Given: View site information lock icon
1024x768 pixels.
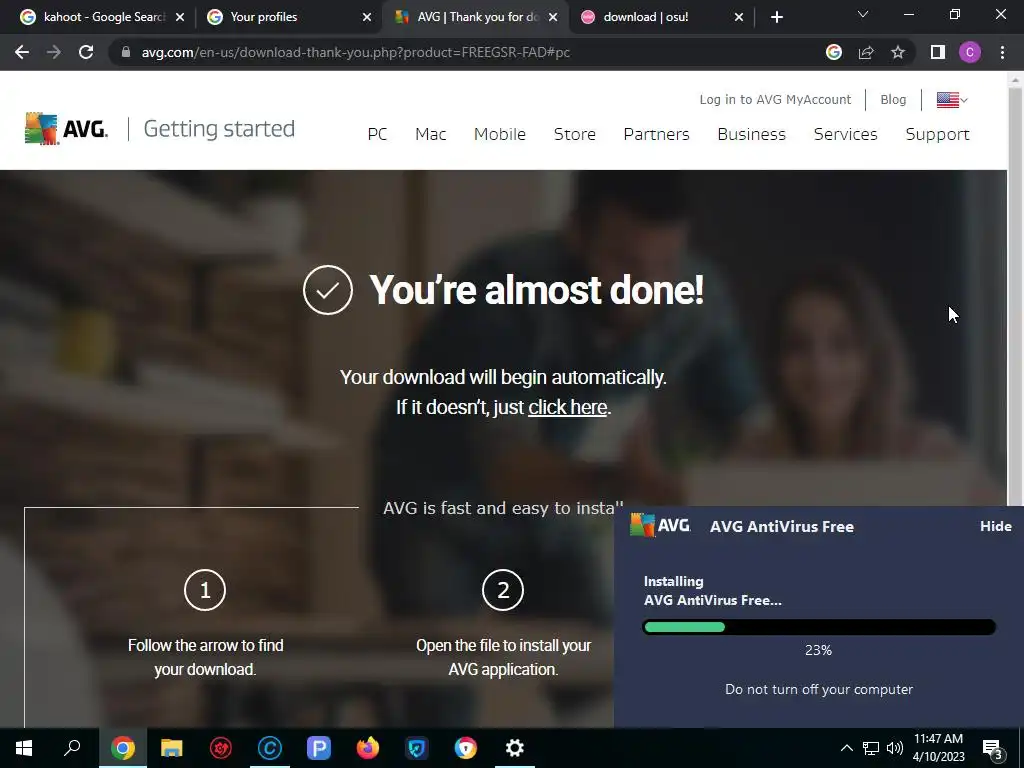Looking at the screenshot, I should coord(126,52).
